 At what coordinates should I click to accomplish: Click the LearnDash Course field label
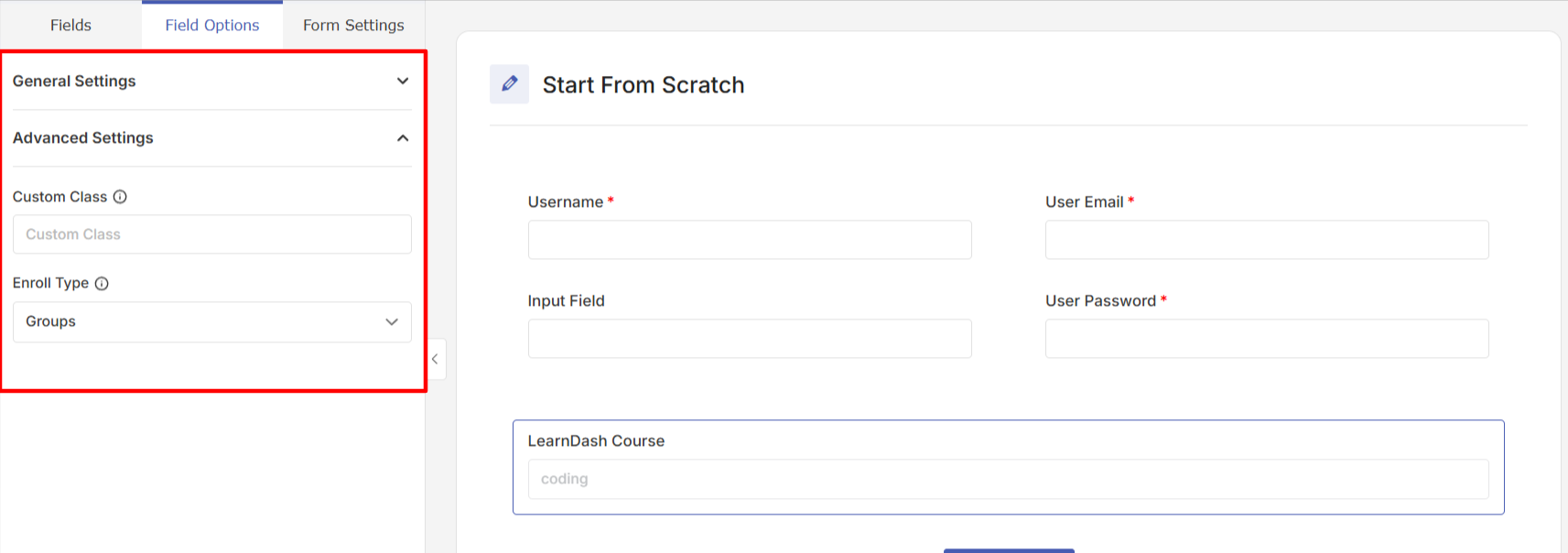pos(596,441)
